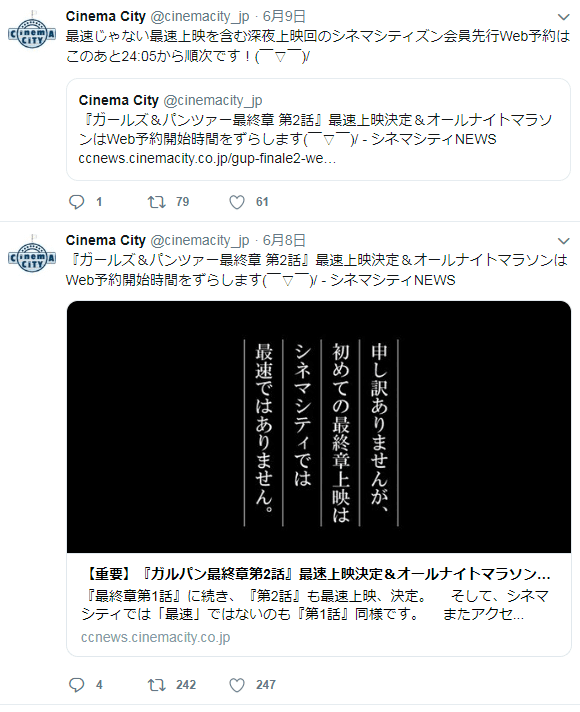Image resolution: width=580 pixels, height=712 pixels.
Task: Click Cinema City name in quoted tweet
Action: (119, 100)
